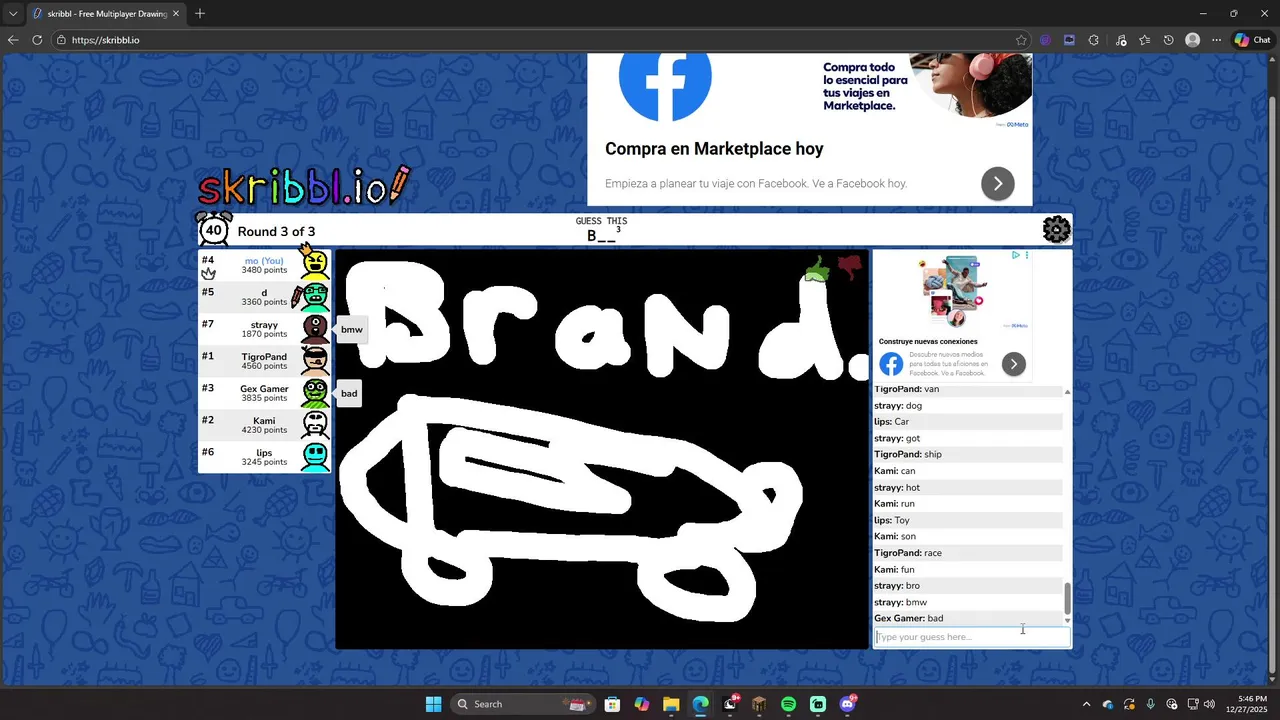Click the thumbs up like icon
This screenshot has width=1280, height=720.
click(x=818, y=269)
